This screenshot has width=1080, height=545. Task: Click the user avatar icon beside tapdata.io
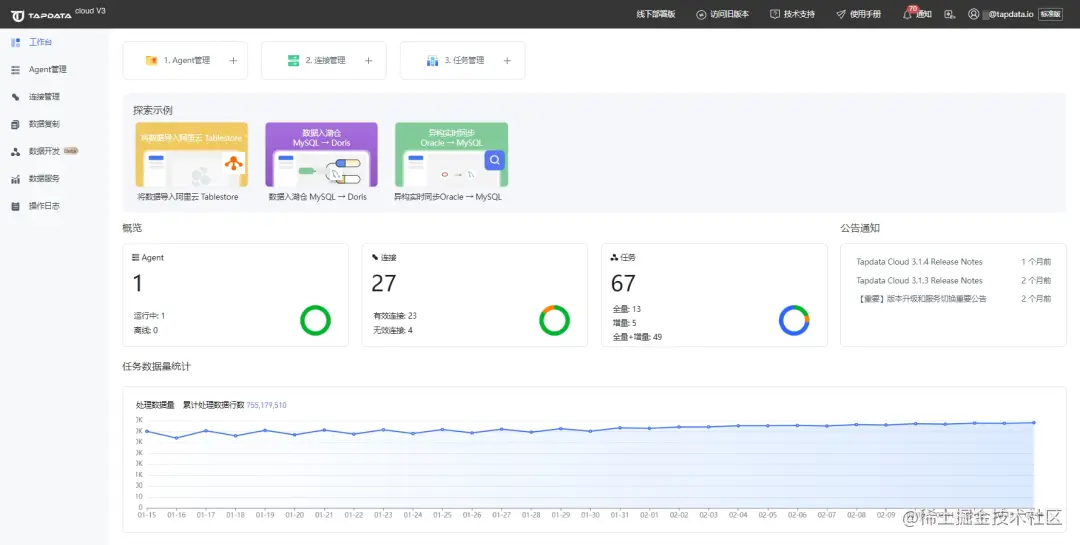(973, 14)
